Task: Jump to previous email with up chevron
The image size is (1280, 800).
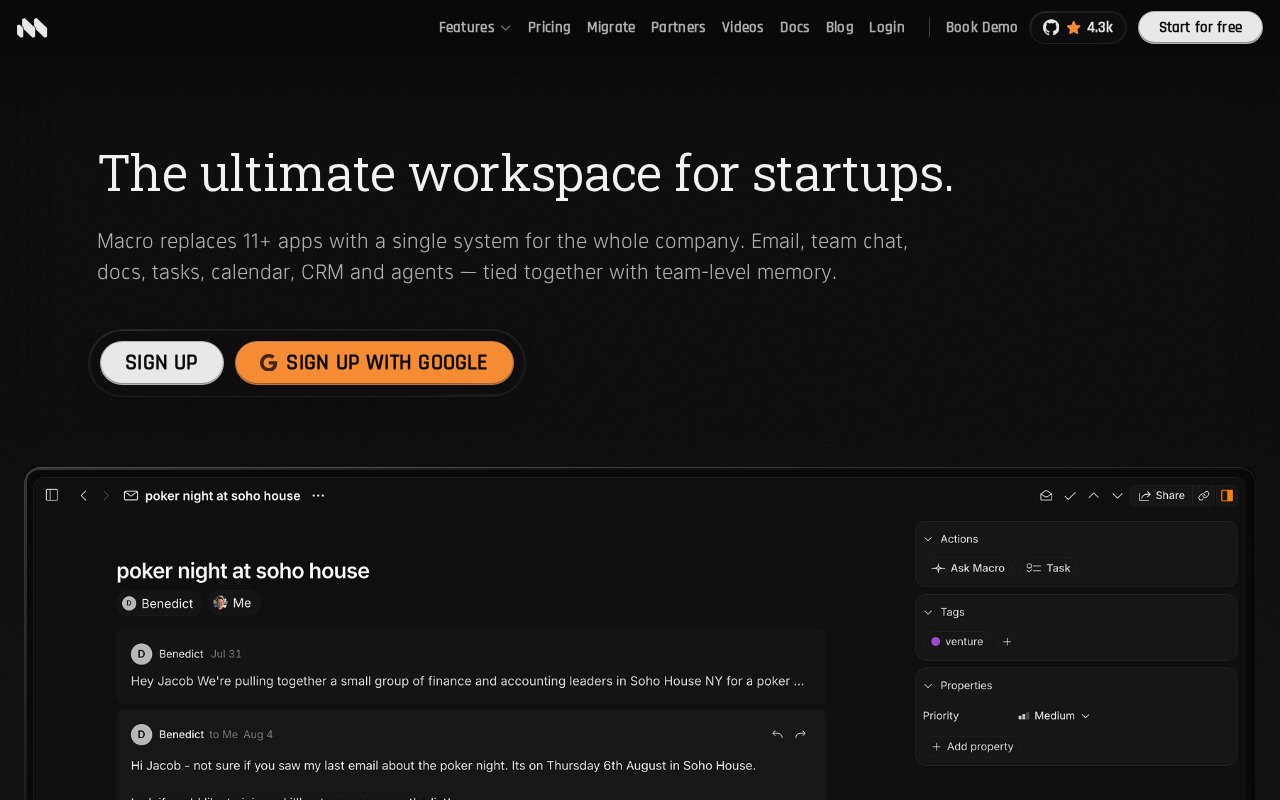Action: pos(1093,495)
